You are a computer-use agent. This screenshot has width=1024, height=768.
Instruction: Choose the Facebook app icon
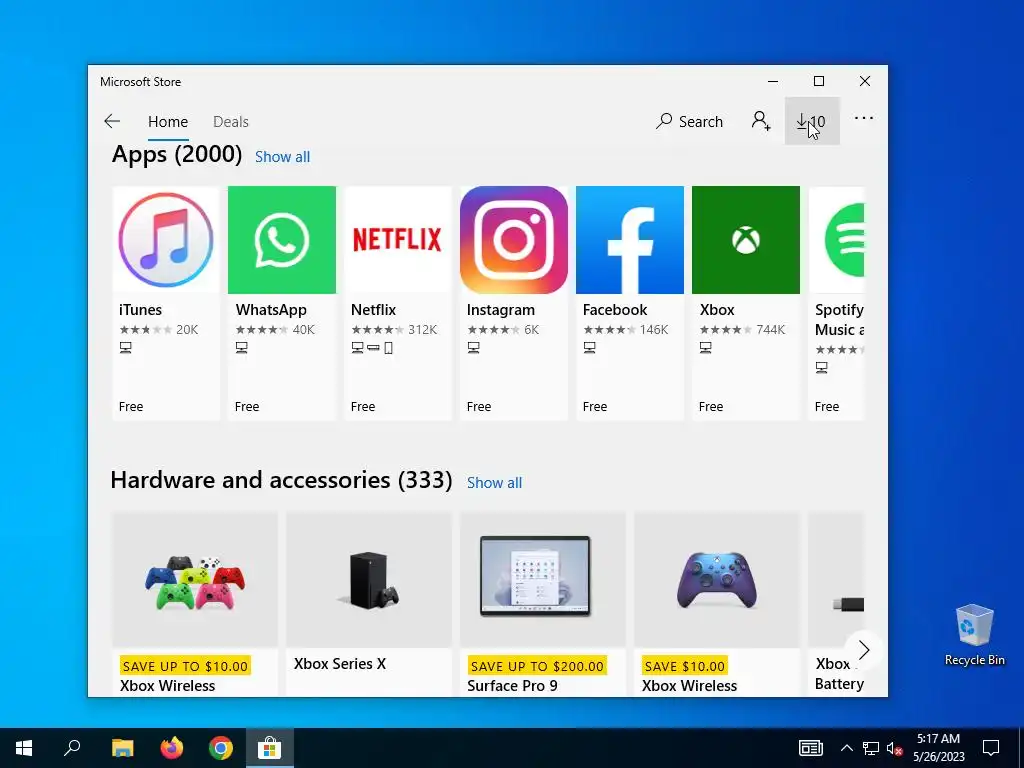coord(630,240)
